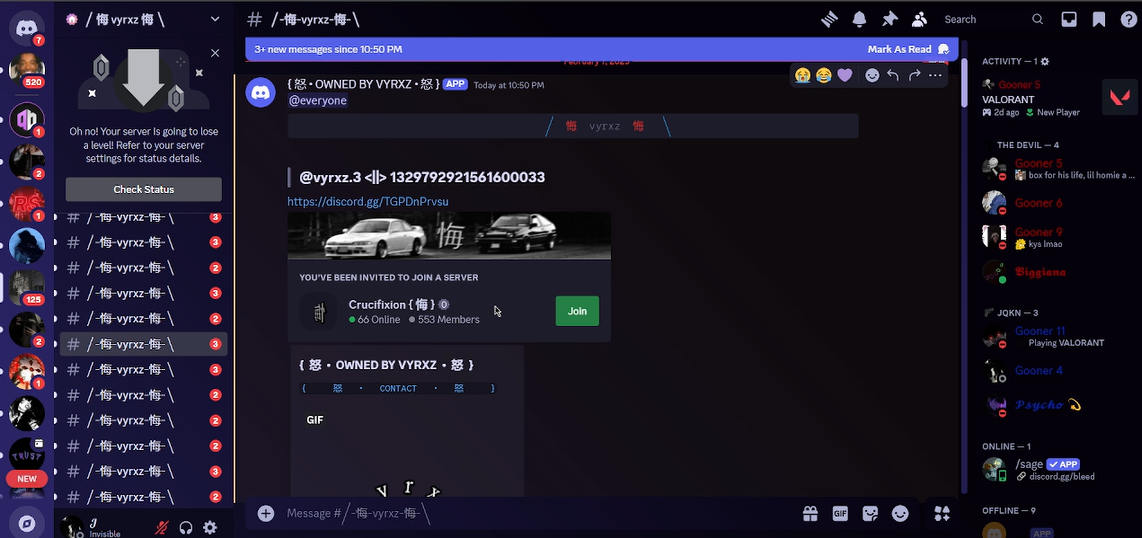Viewport: 1142px width, 538px height.
Task: Show pinned messages with the pin icon
Action: [889, 19]
